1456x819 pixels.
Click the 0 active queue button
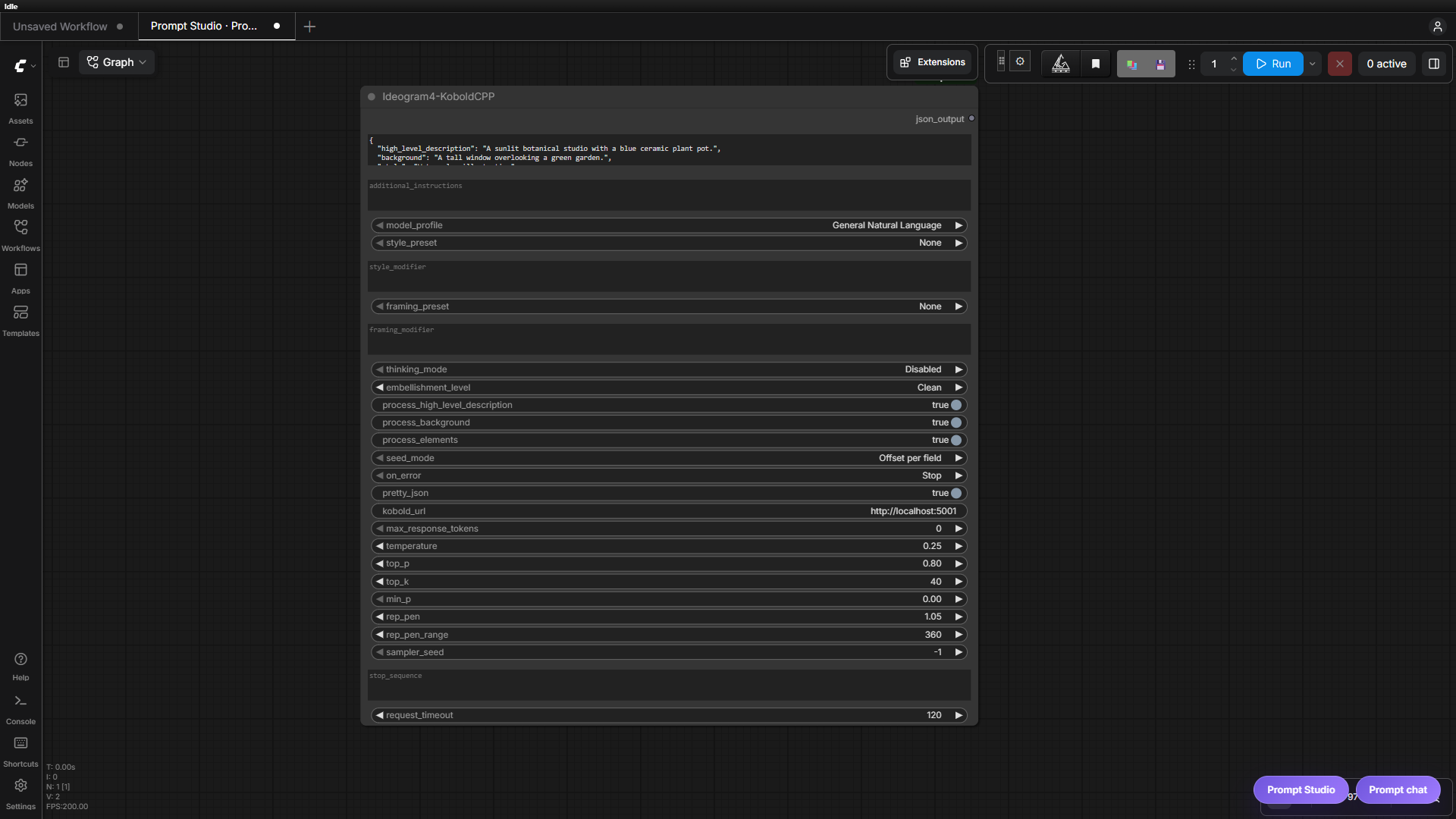(x=1386, y=64)
